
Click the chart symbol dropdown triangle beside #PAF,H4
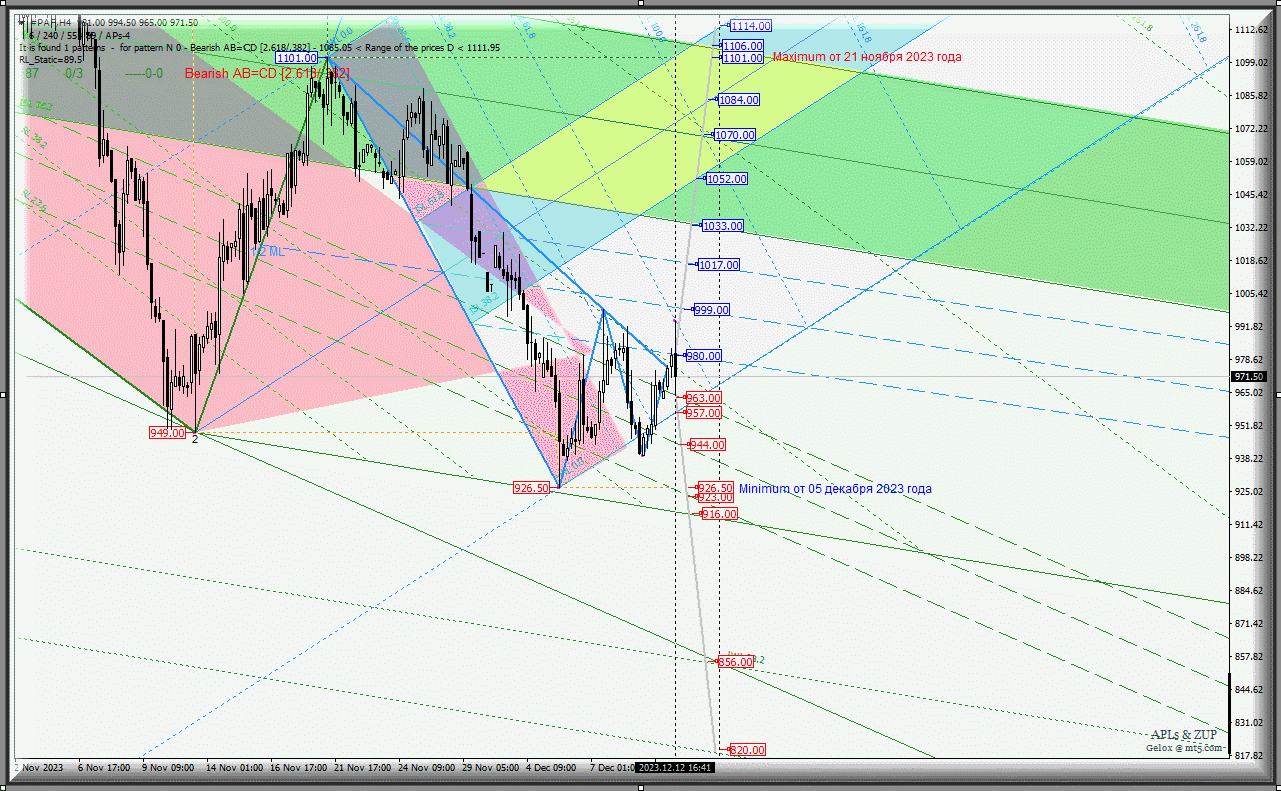(22, 22)
